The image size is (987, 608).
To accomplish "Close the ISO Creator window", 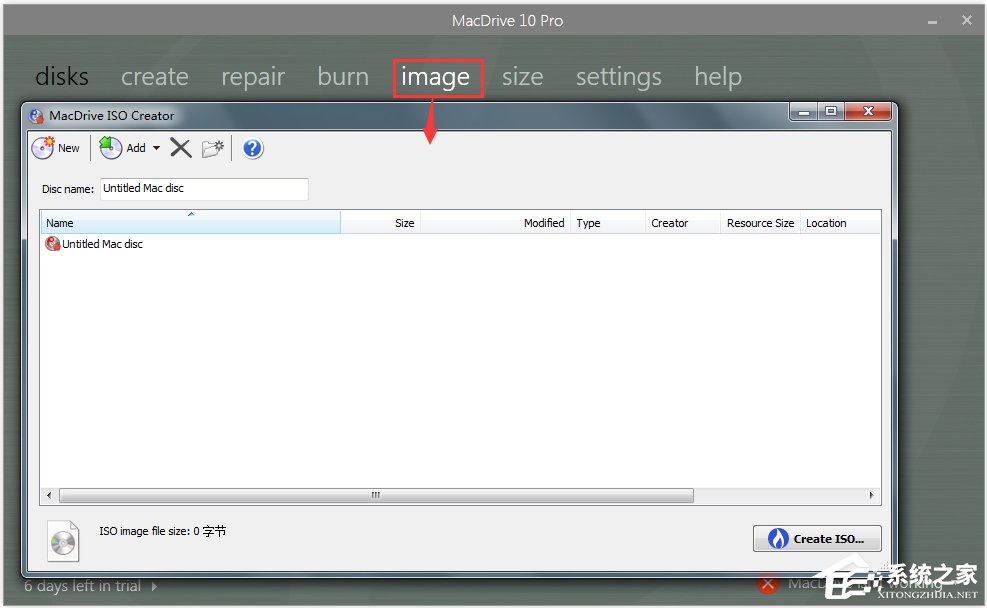I will point(868,111).
